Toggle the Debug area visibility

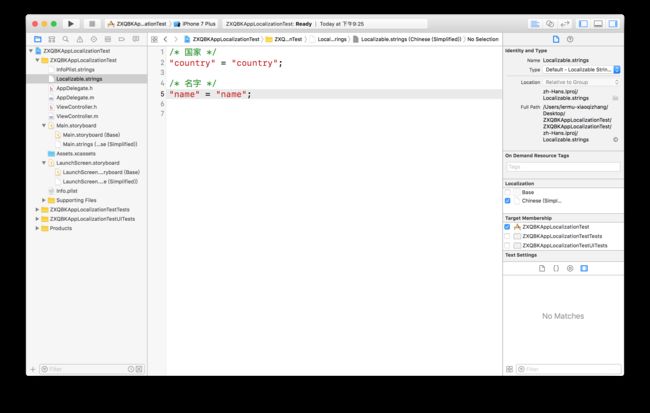pyautogui.click(x=598, y=24)
